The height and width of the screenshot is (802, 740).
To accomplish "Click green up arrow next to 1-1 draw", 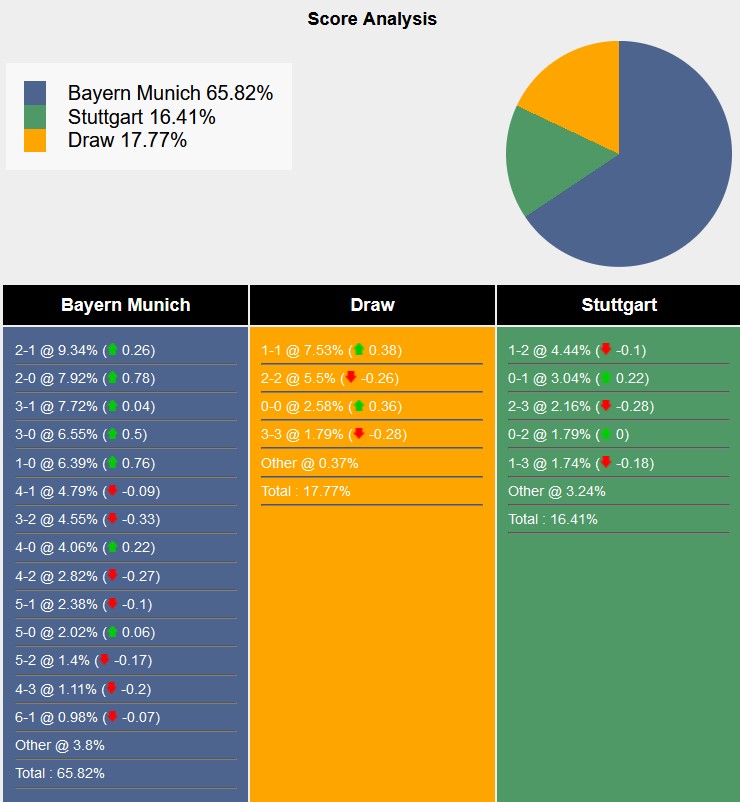I will (x=359, y=350).
